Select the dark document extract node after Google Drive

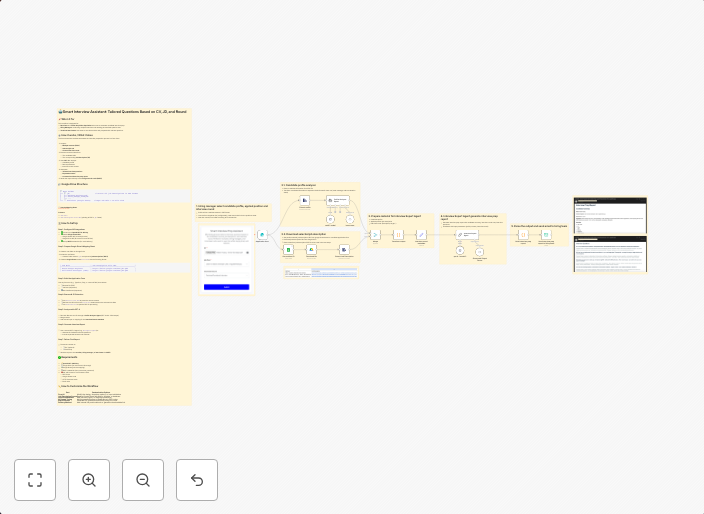[344, 250]
